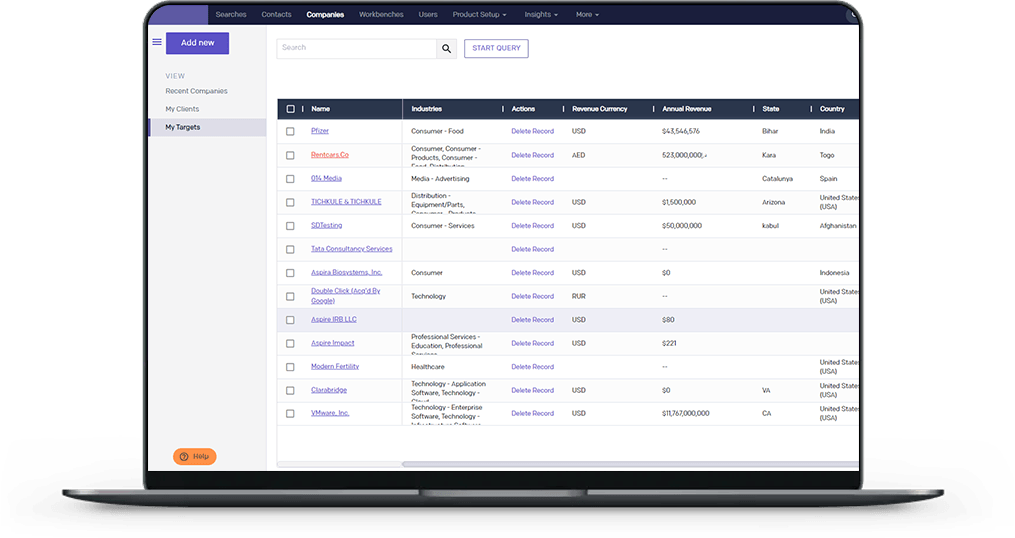Check the box for Double Click row
This screenshot has height=538, width=1015.
[x=291, y=297]
